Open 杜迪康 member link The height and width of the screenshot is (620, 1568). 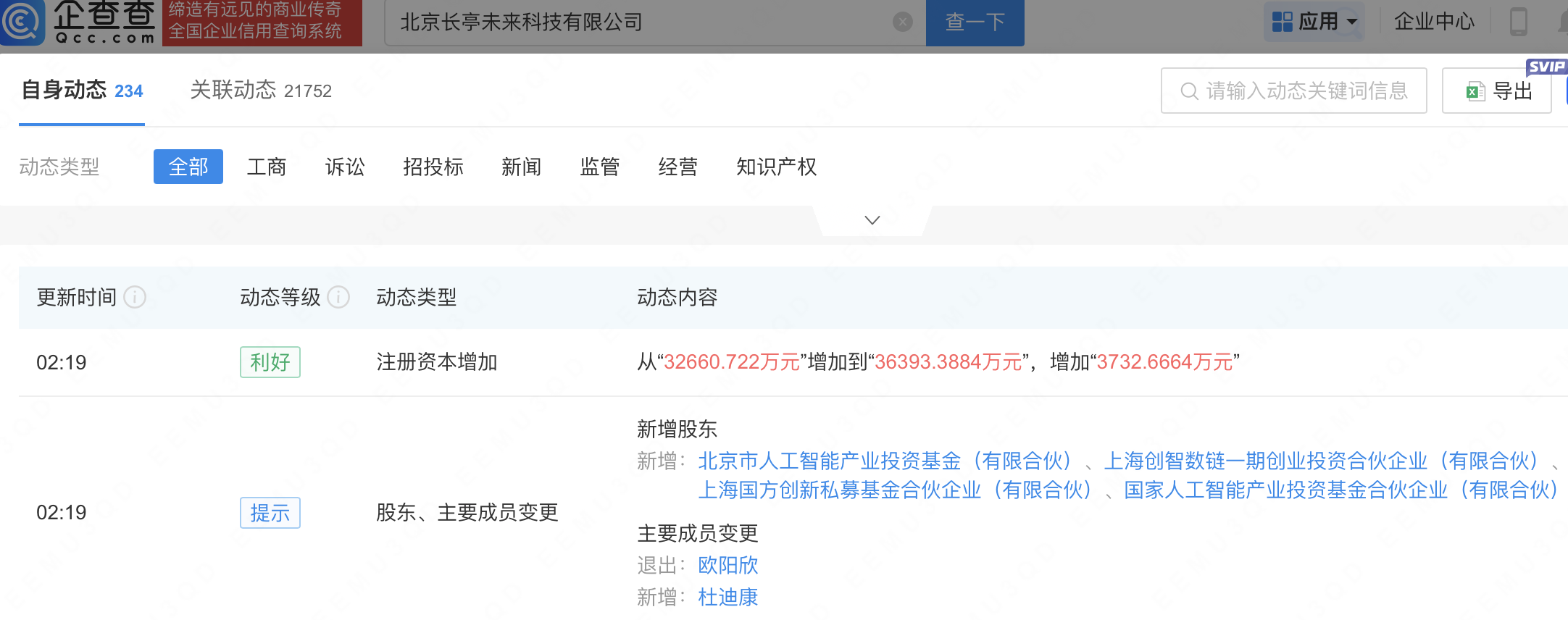pos(727,597)
